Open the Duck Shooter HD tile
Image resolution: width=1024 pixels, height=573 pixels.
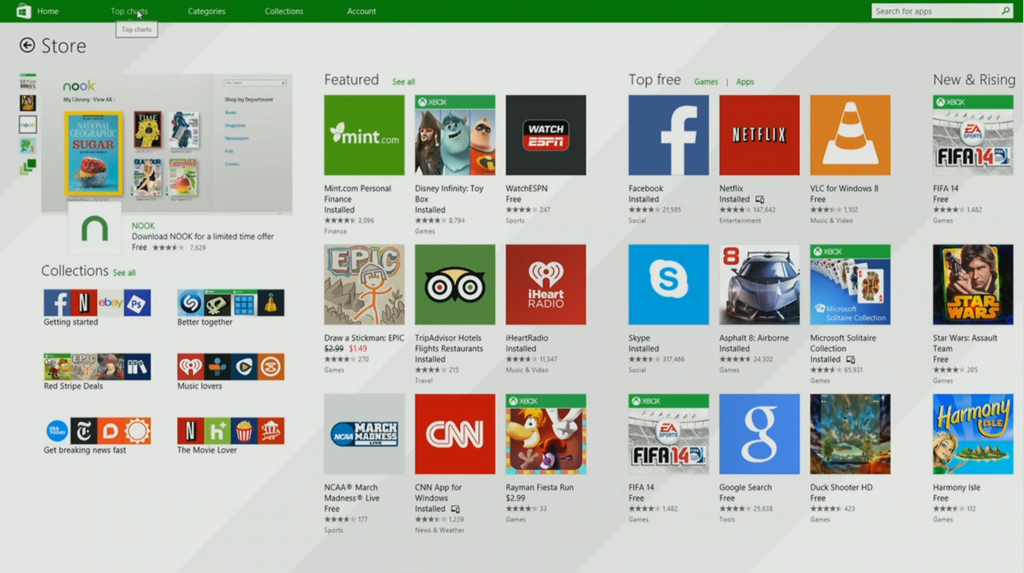pyautogui.click(x=850, y=434)
